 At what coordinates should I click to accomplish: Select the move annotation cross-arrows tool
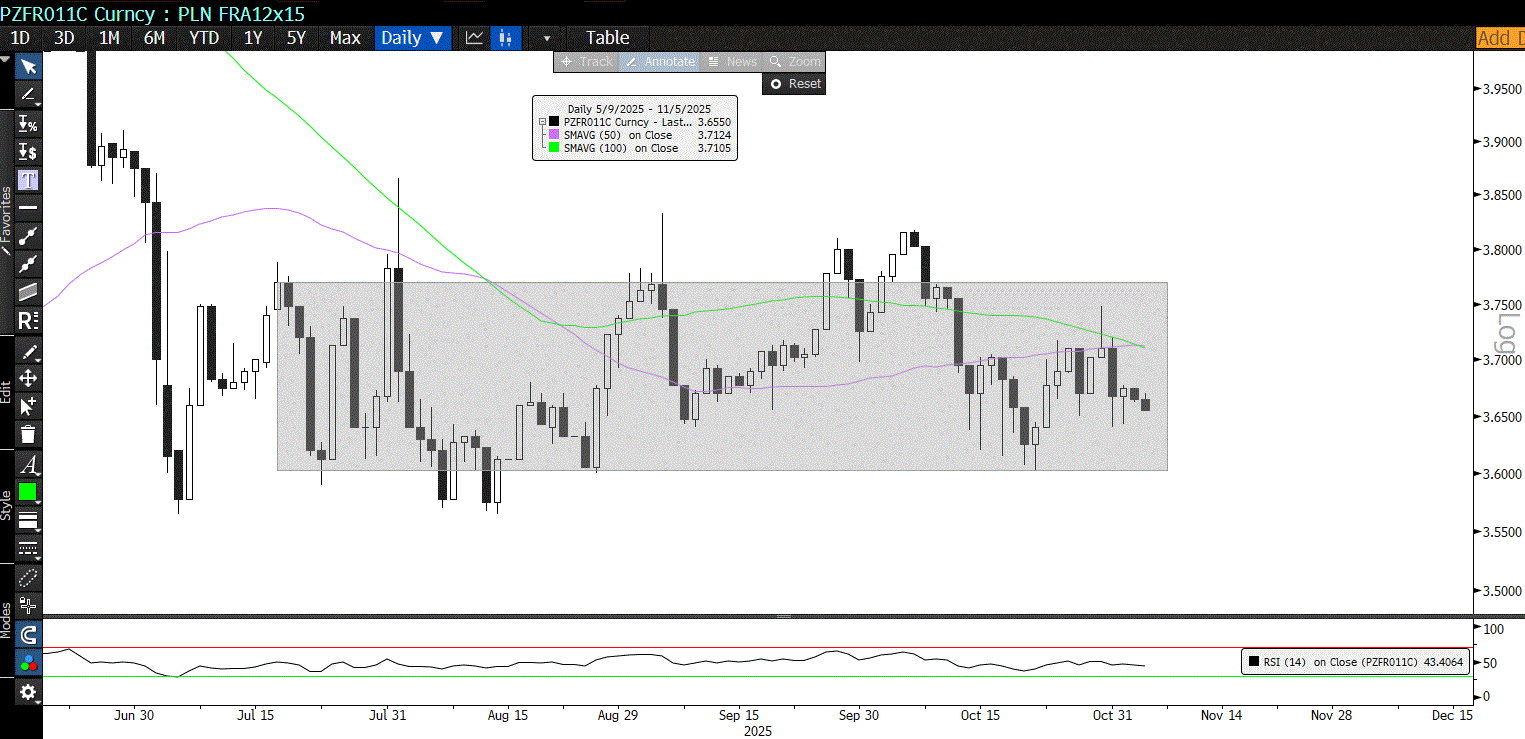28,378
